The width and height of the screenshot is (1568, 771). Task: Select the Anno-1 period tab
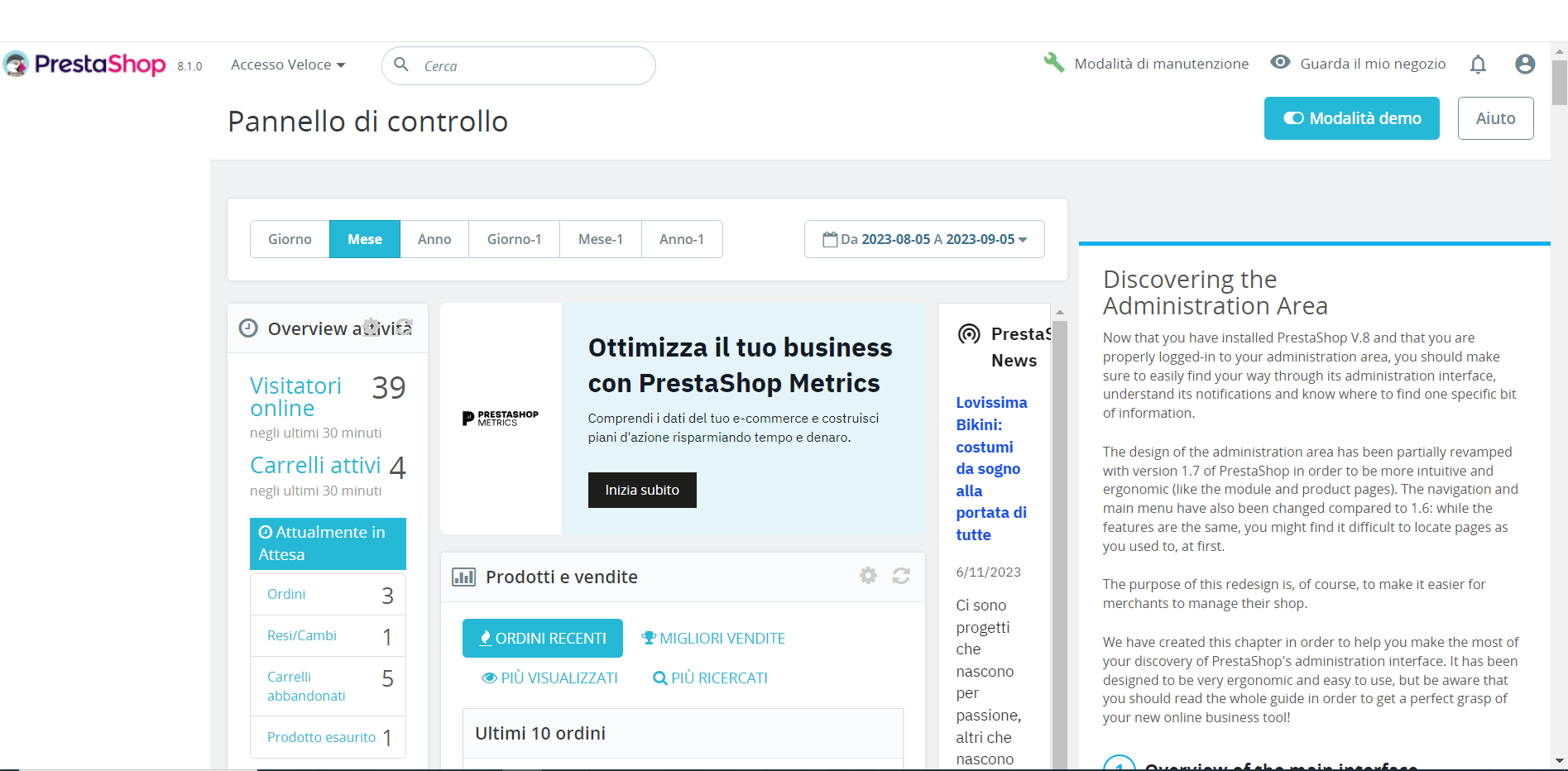pyautogui.click(x=682, y=239)
